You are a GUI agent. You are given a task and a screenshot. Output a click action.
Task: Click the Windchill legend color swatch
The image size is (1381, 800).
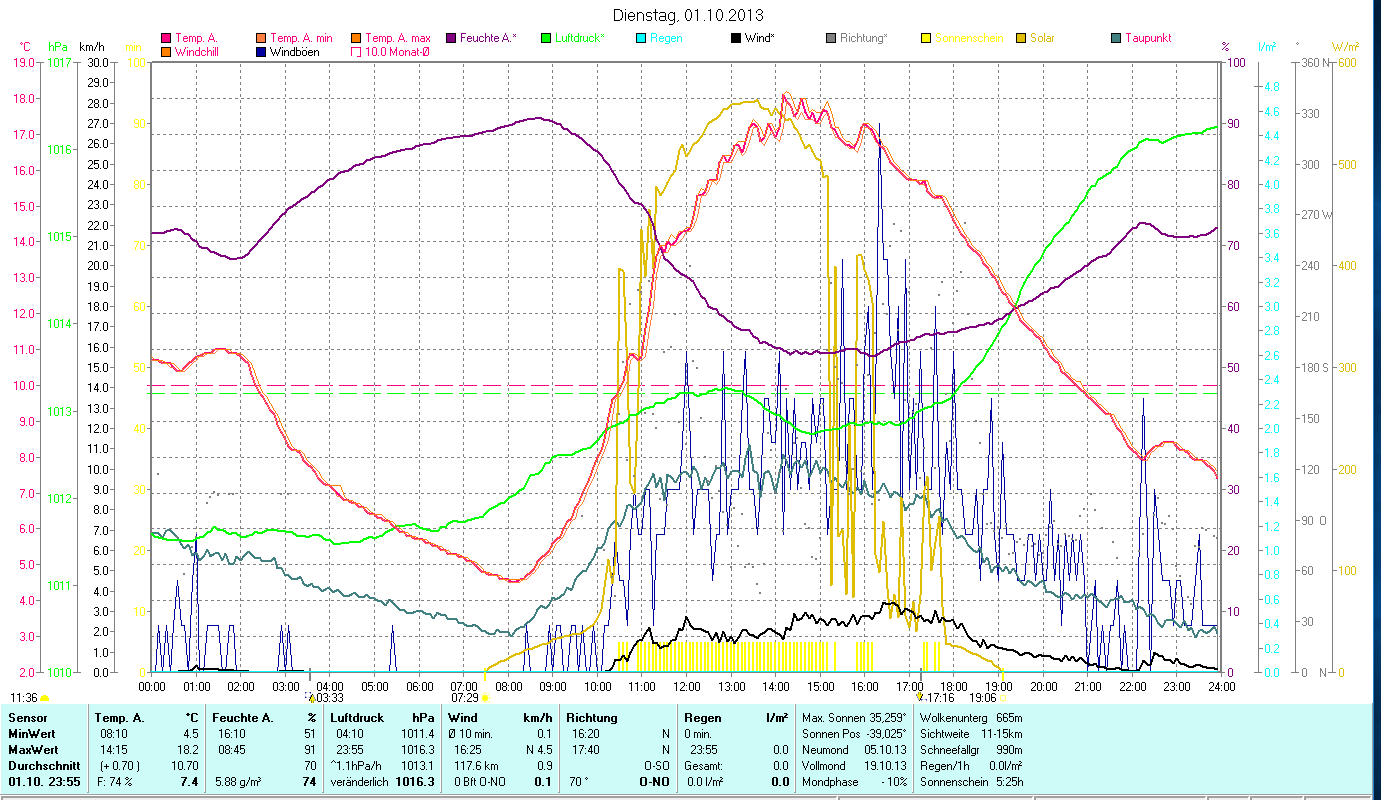coord(166,51)
